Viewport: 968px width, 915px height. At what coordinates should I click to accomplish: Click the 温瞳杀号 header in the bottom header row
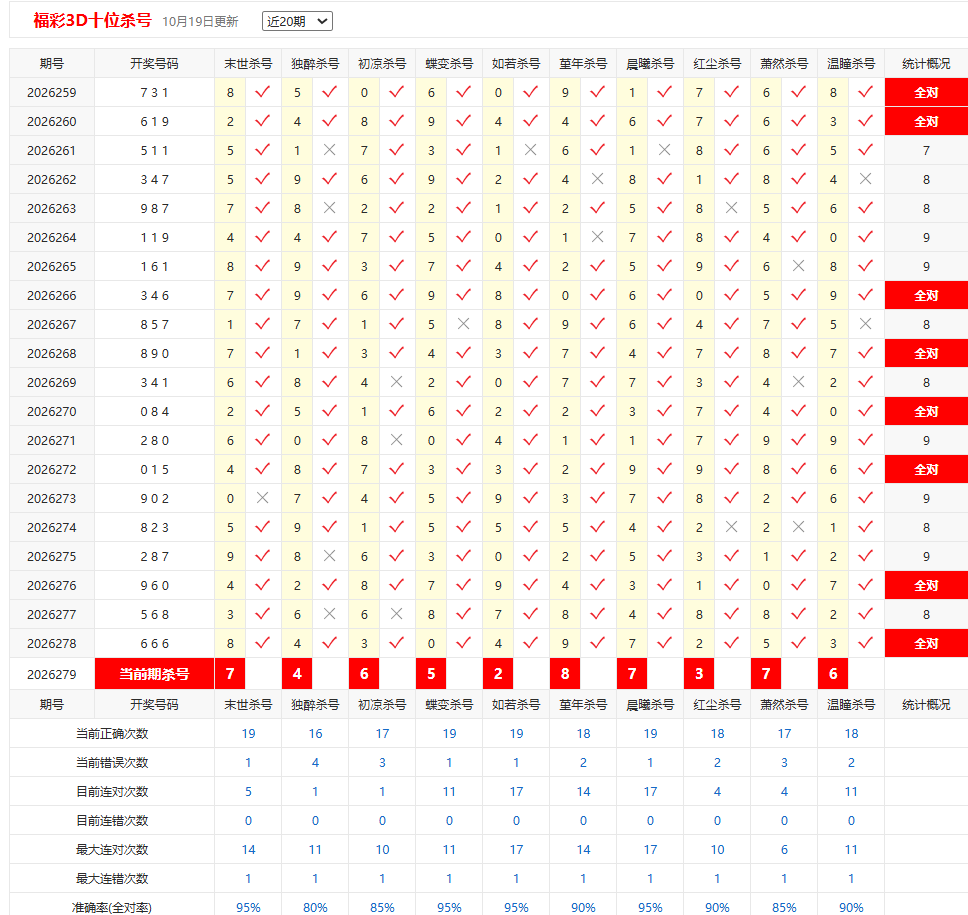(x=851, y=704)
